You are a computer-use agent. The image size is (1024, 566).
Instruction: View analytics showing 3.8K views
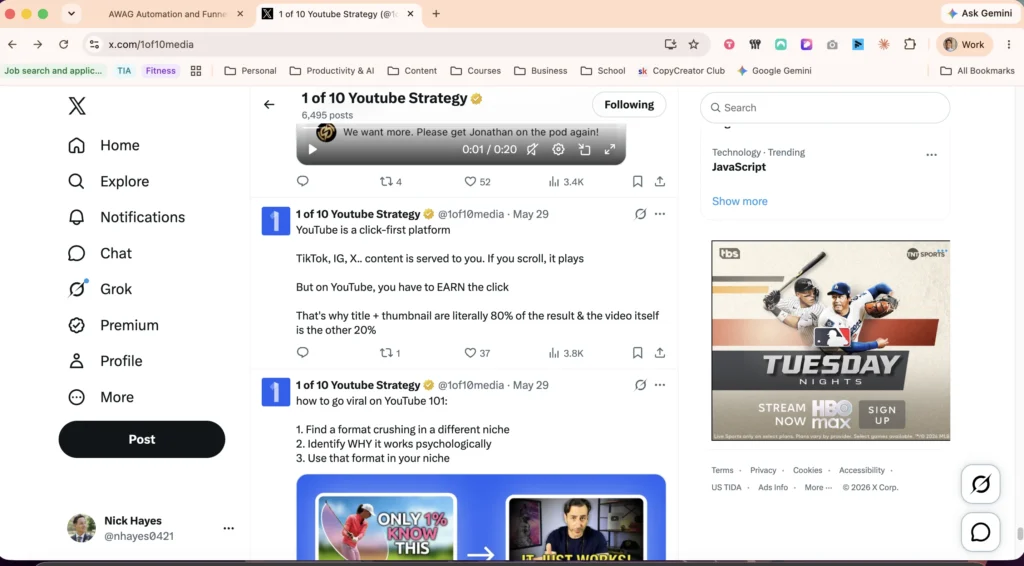pyautogui.click(x=566, y=353)
